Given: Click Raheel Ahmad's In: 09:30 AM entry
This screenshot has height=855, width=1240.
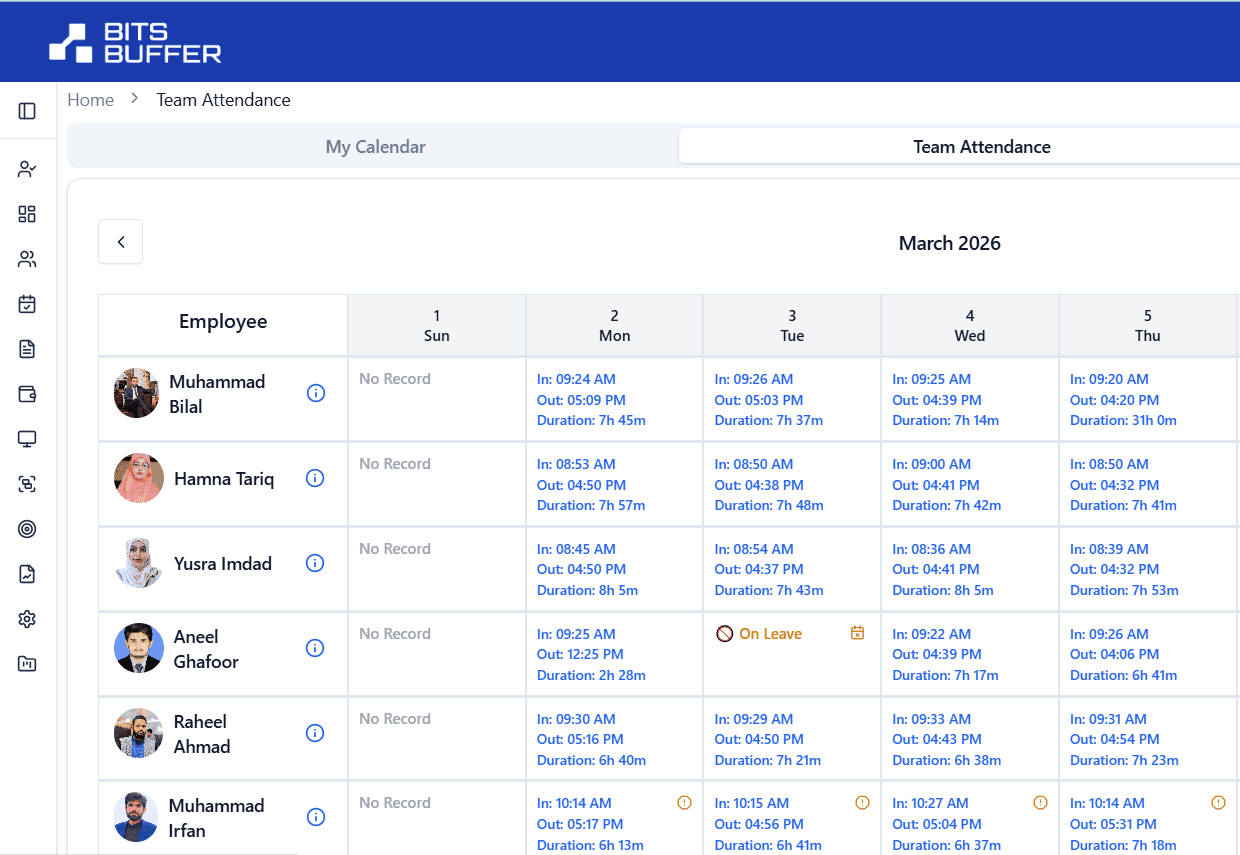Looking at the screenshot, I should tap(576, 719).
